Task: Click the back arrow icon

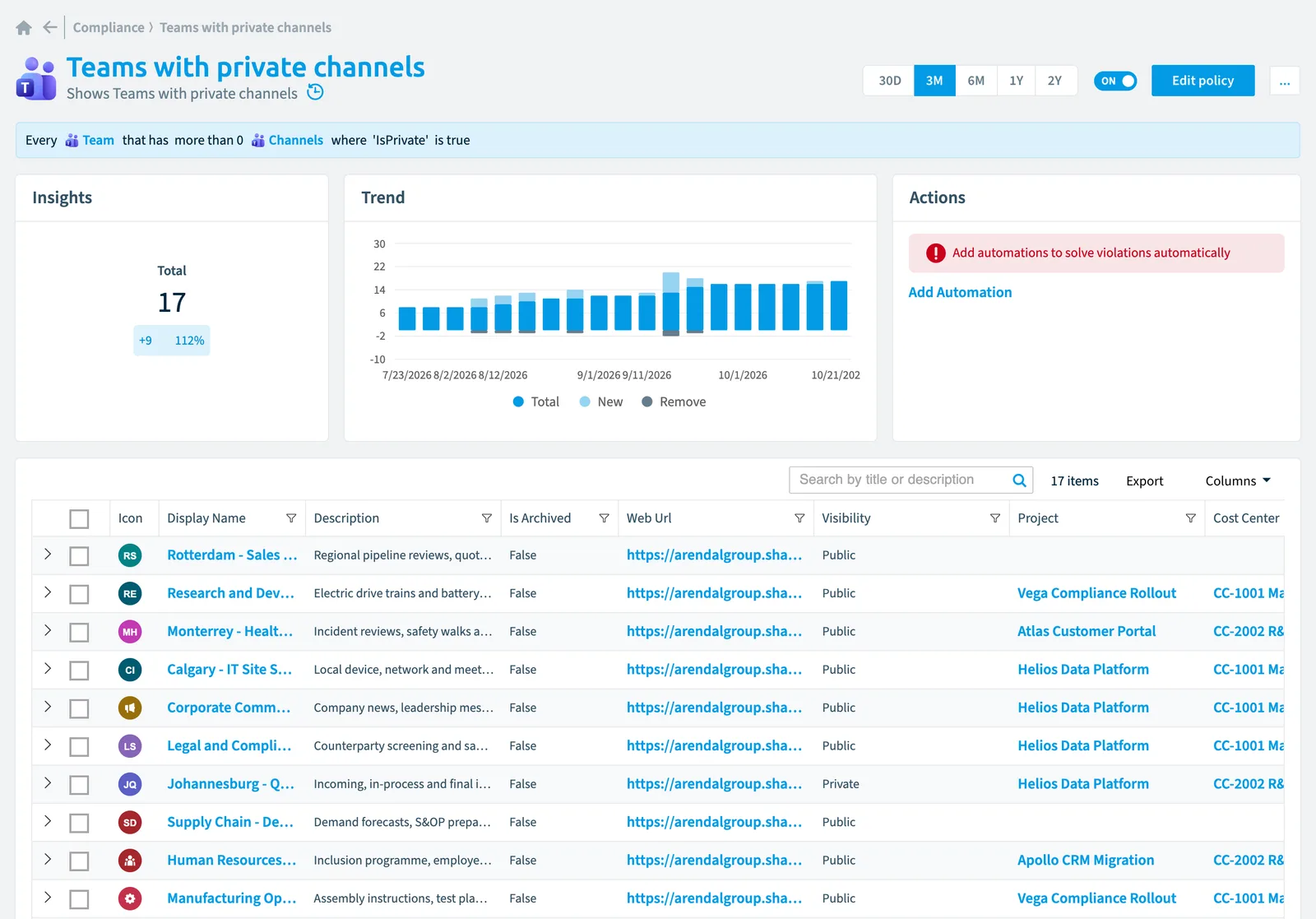Action: point(50,27)
